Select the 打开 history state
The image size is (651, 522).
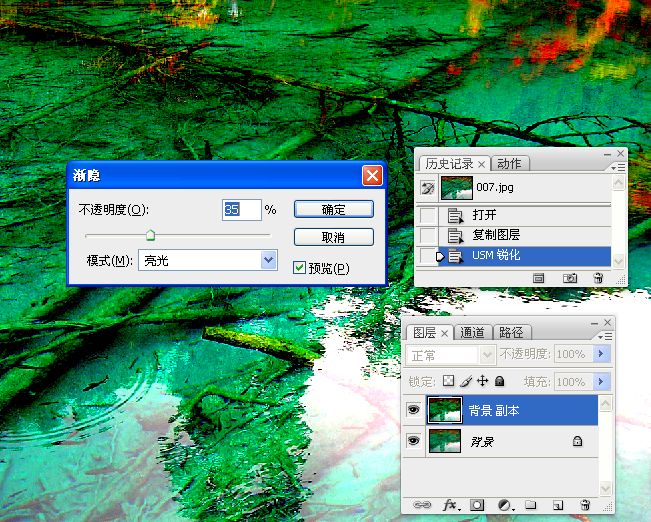(x=525, y=216)
